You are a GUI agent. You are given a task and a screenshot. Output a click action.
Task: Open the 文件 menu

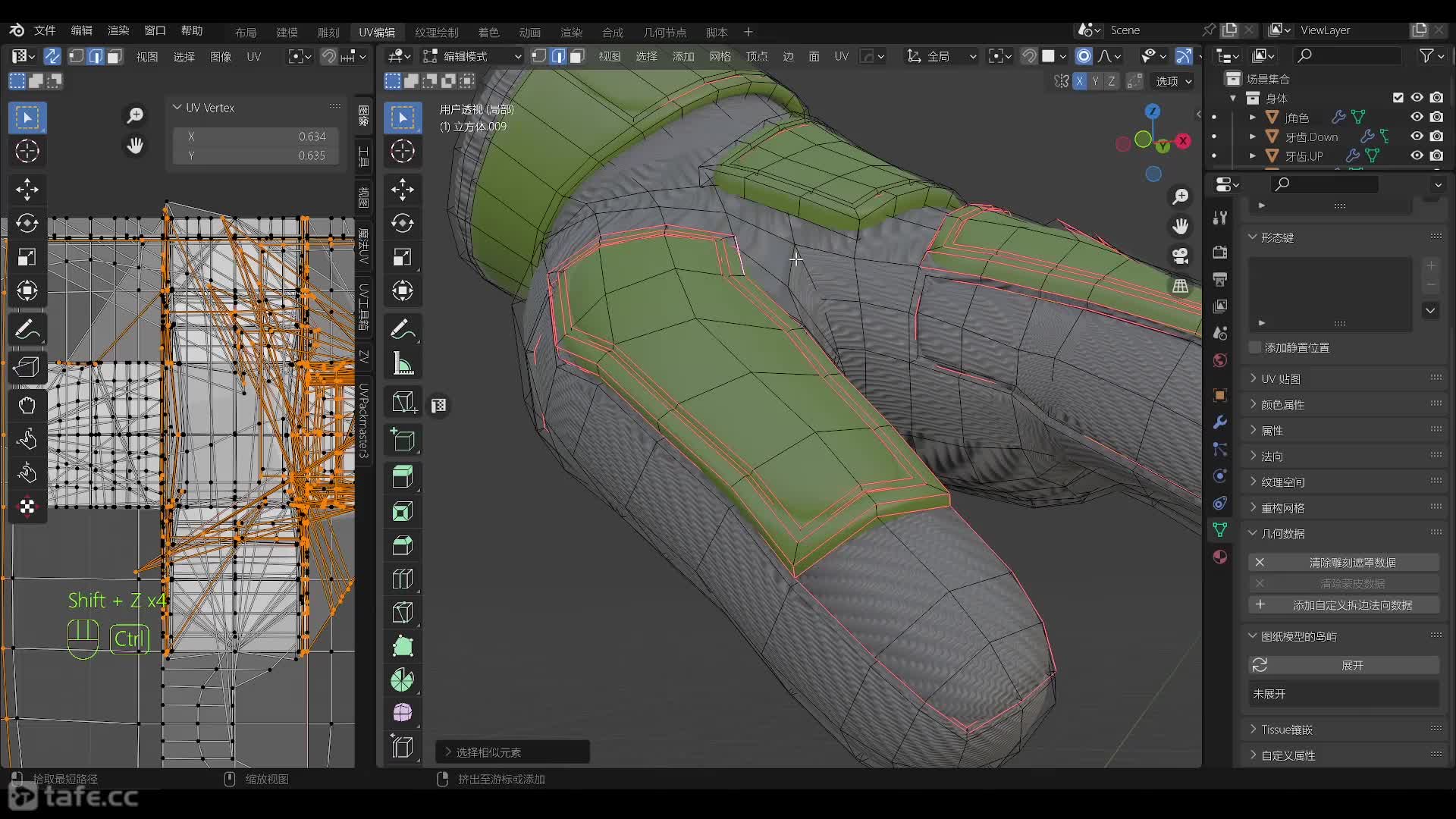45,30
